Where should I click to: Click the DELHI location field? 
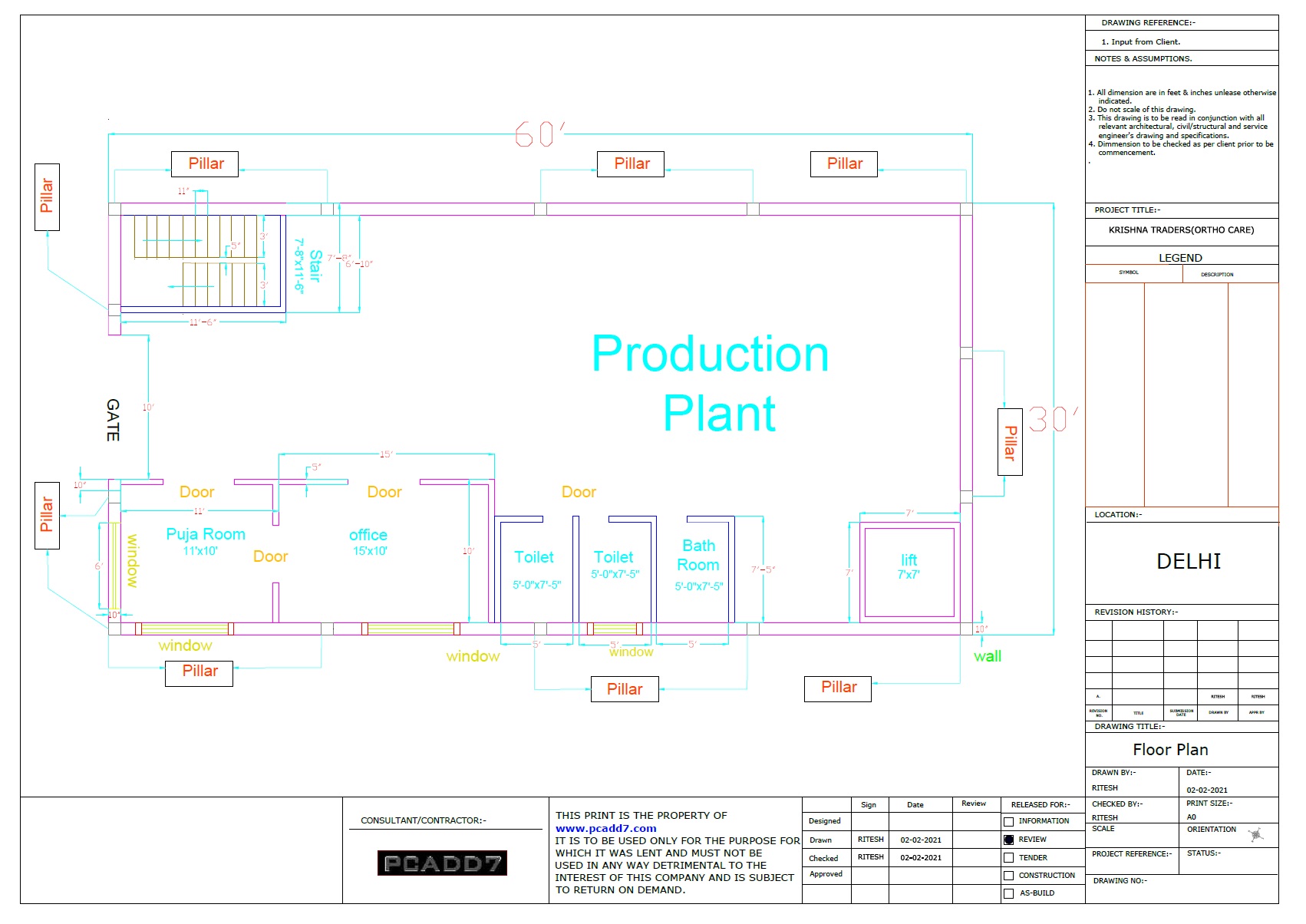pyautogui.click(x=1188, y=562)
